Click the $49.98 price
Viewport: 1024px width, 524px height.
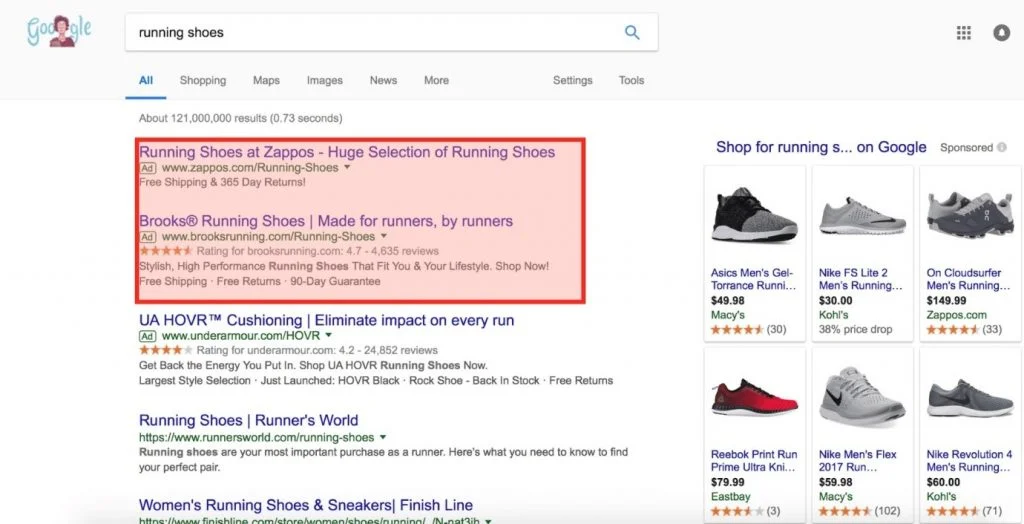(x=728, y=301)
